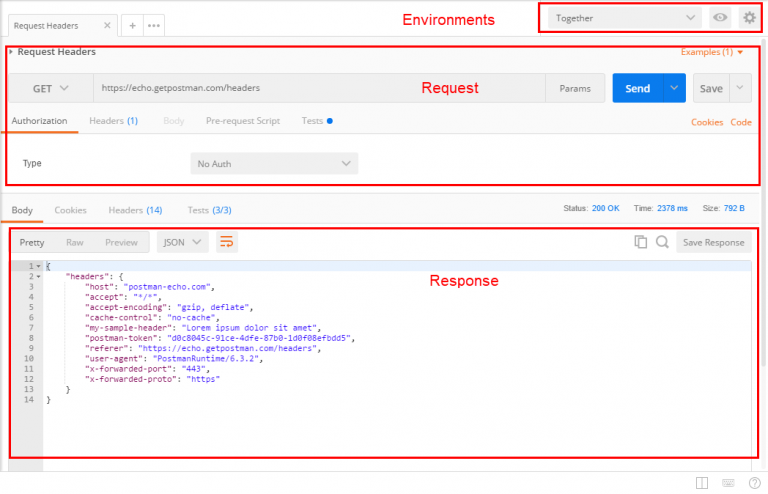Open Send options dropdown arrow
Viewport: 768px width, 494px height.
[674, 88]
